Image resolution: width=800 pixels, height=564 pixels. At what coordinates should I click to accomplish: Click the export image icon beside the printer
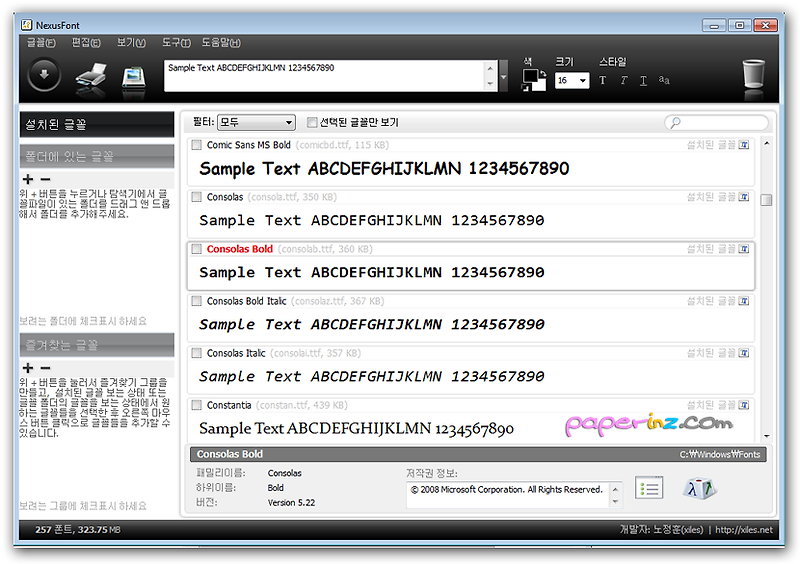(x=134, y=79)
